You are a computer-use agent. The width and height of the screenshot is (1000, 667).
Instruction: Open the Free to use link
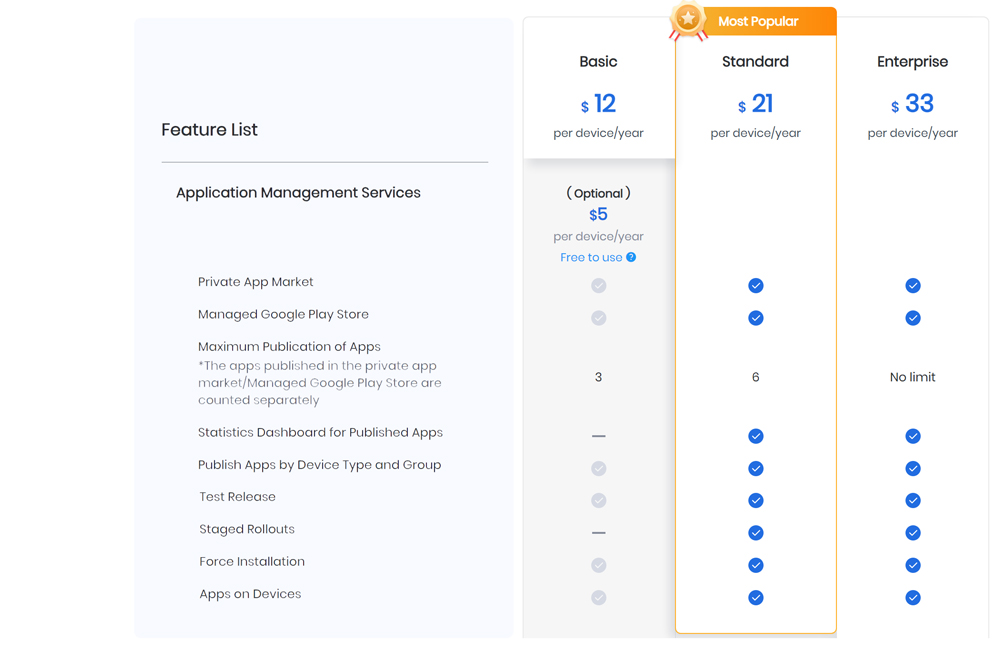592,257
